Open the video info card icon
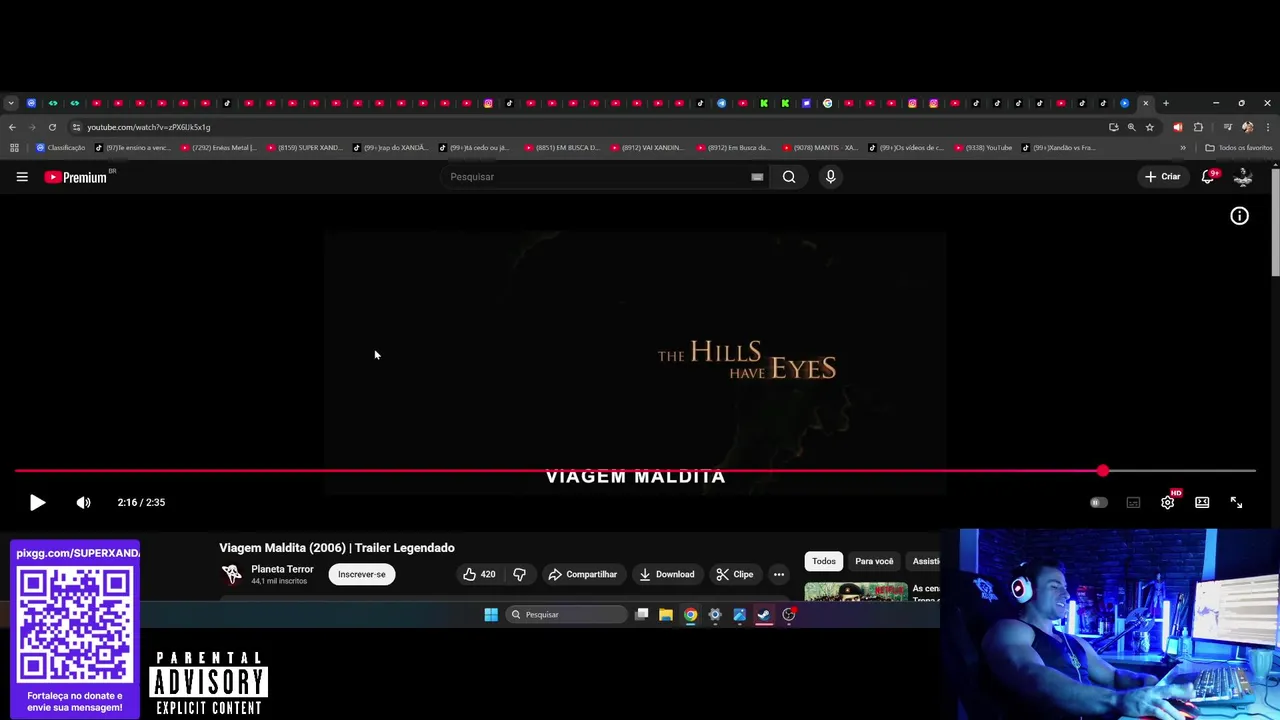This screenshot has width=1280, height=720. 1239,216
